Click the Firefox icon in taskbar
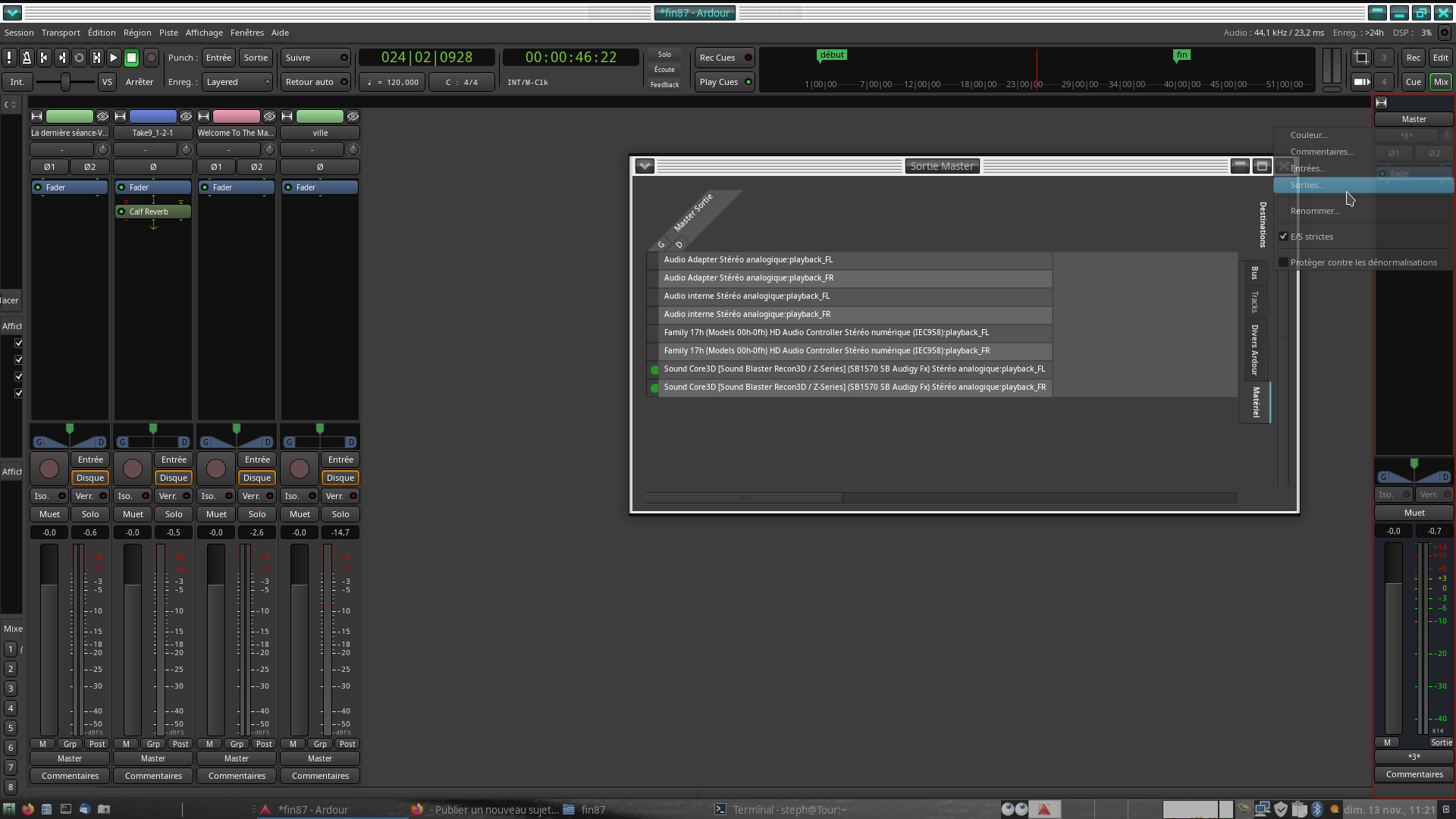1456x819 pixels. click(28, 809)
